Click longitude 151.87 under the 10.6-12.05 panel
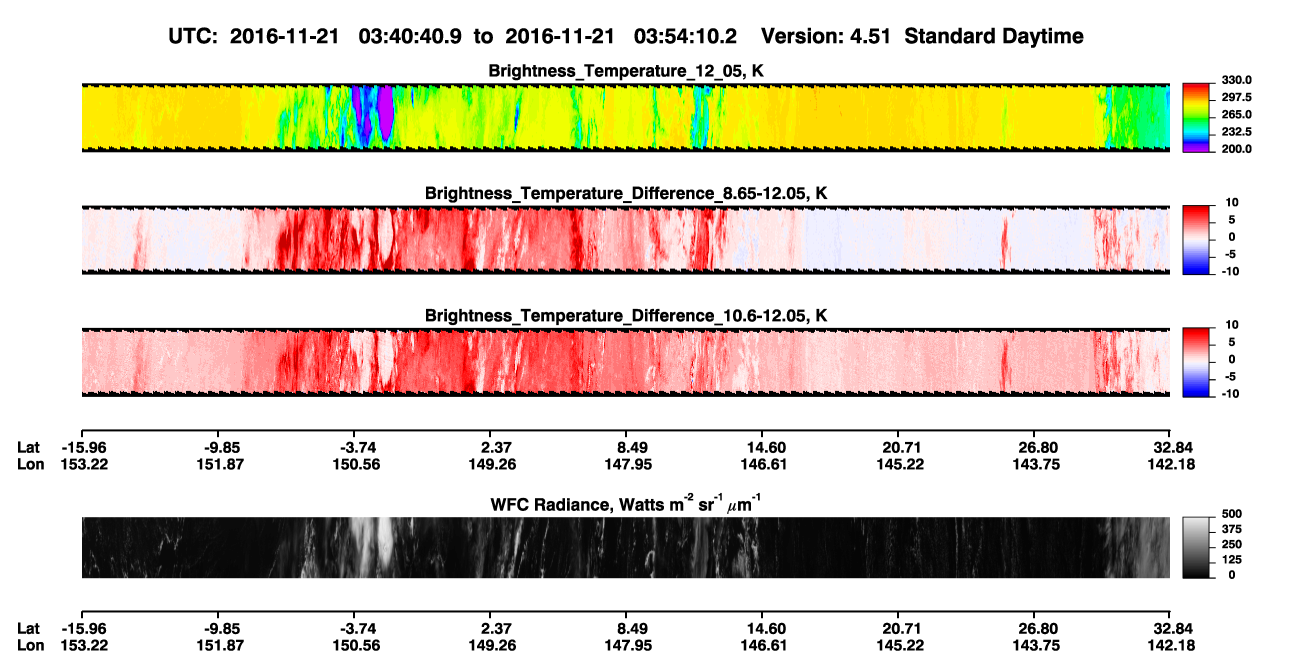Screen dimensions: 1300x667 (220, 464)
